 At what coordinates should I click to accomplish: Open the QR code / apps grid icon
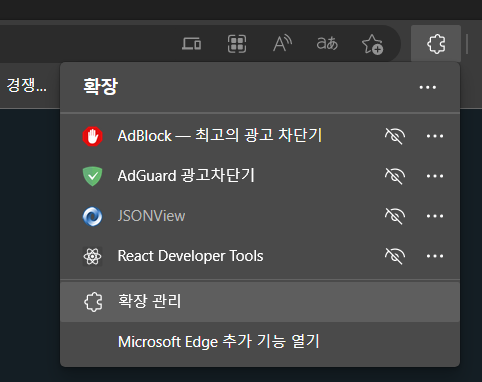pyautogui.click(x=237, y=44)
